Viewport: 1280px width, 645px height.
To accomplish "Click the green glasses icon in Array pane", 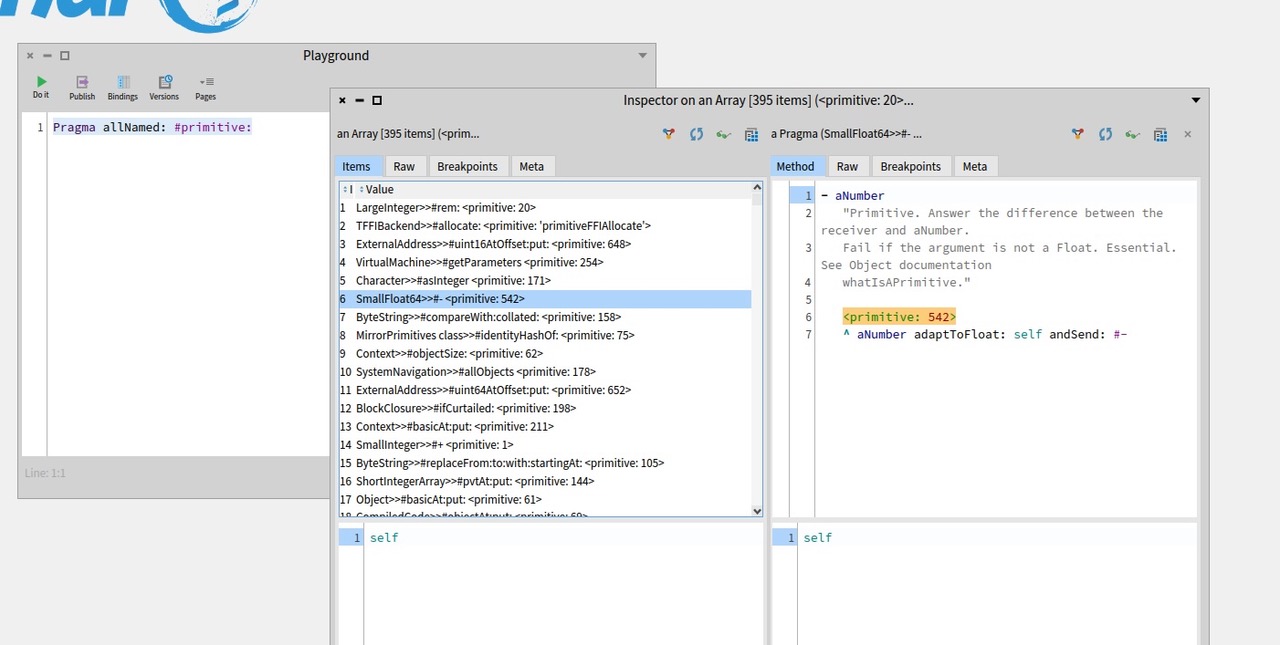I will click(723, 134).
